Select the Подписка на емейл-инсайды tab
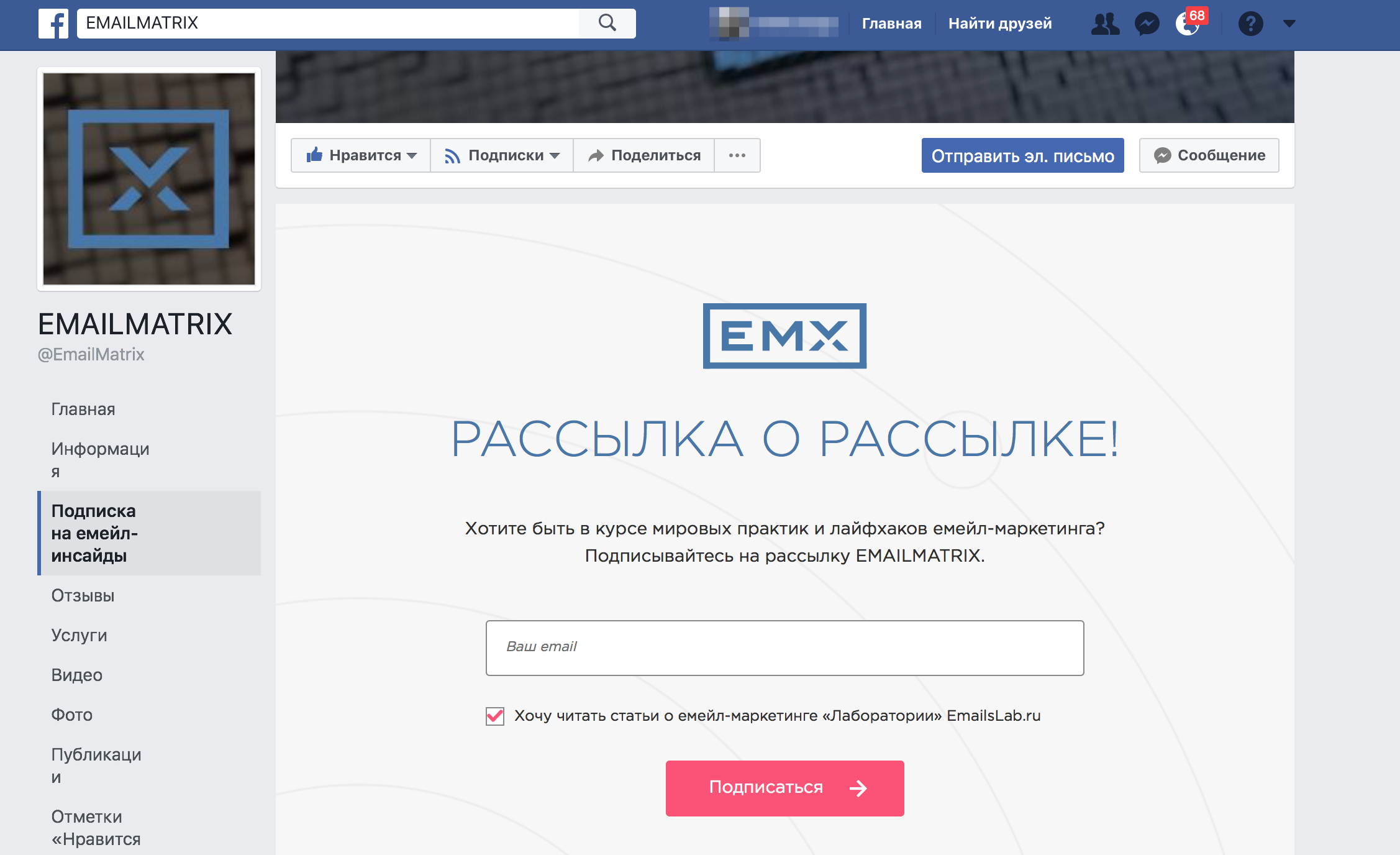The width and height of the screenshot is (1400, 855). click(x=149, y=533)
